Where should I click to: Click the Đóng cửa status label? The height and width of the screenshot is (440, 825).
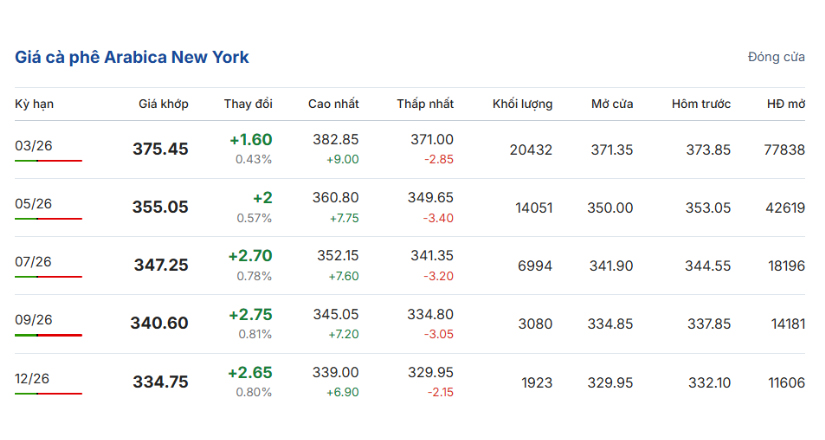tap(776, 57)
